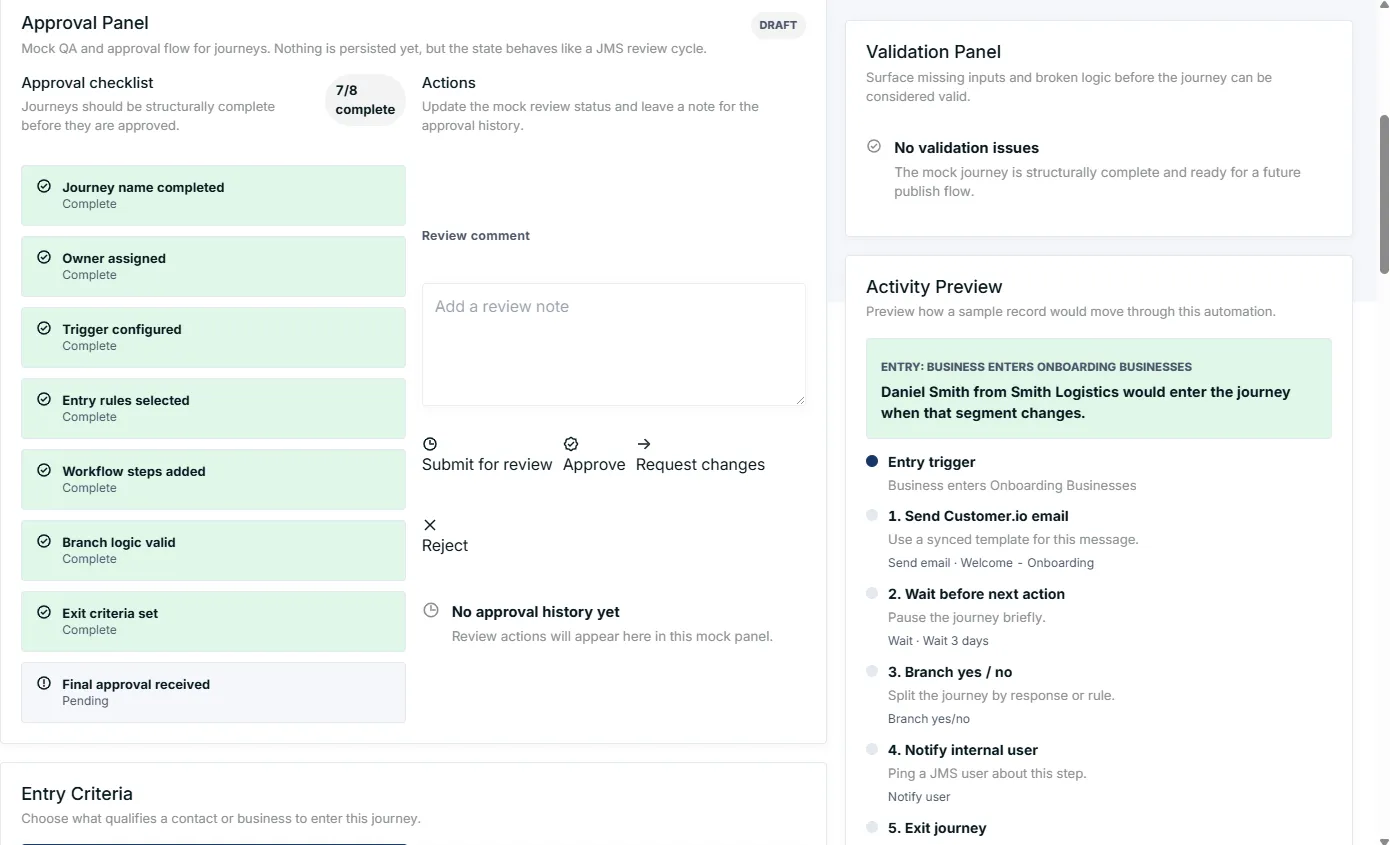Focus the Add a review note field

pyautogui.click(x=614, y=344)
